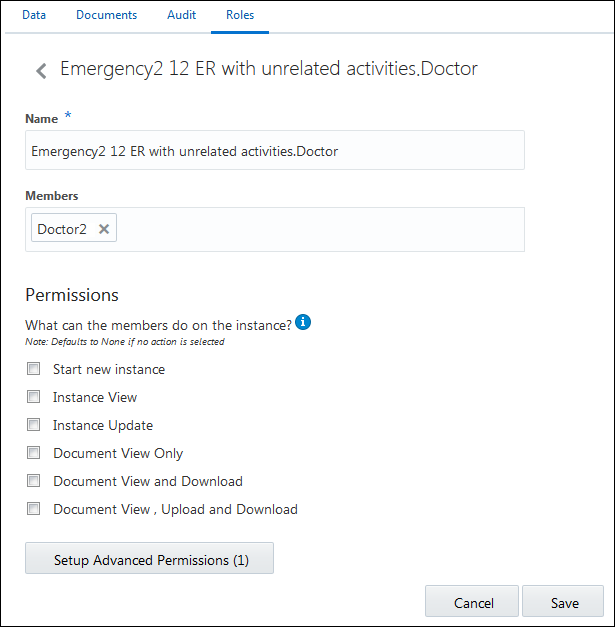
Task: Click into the Name text field
Action: (274, 151)
